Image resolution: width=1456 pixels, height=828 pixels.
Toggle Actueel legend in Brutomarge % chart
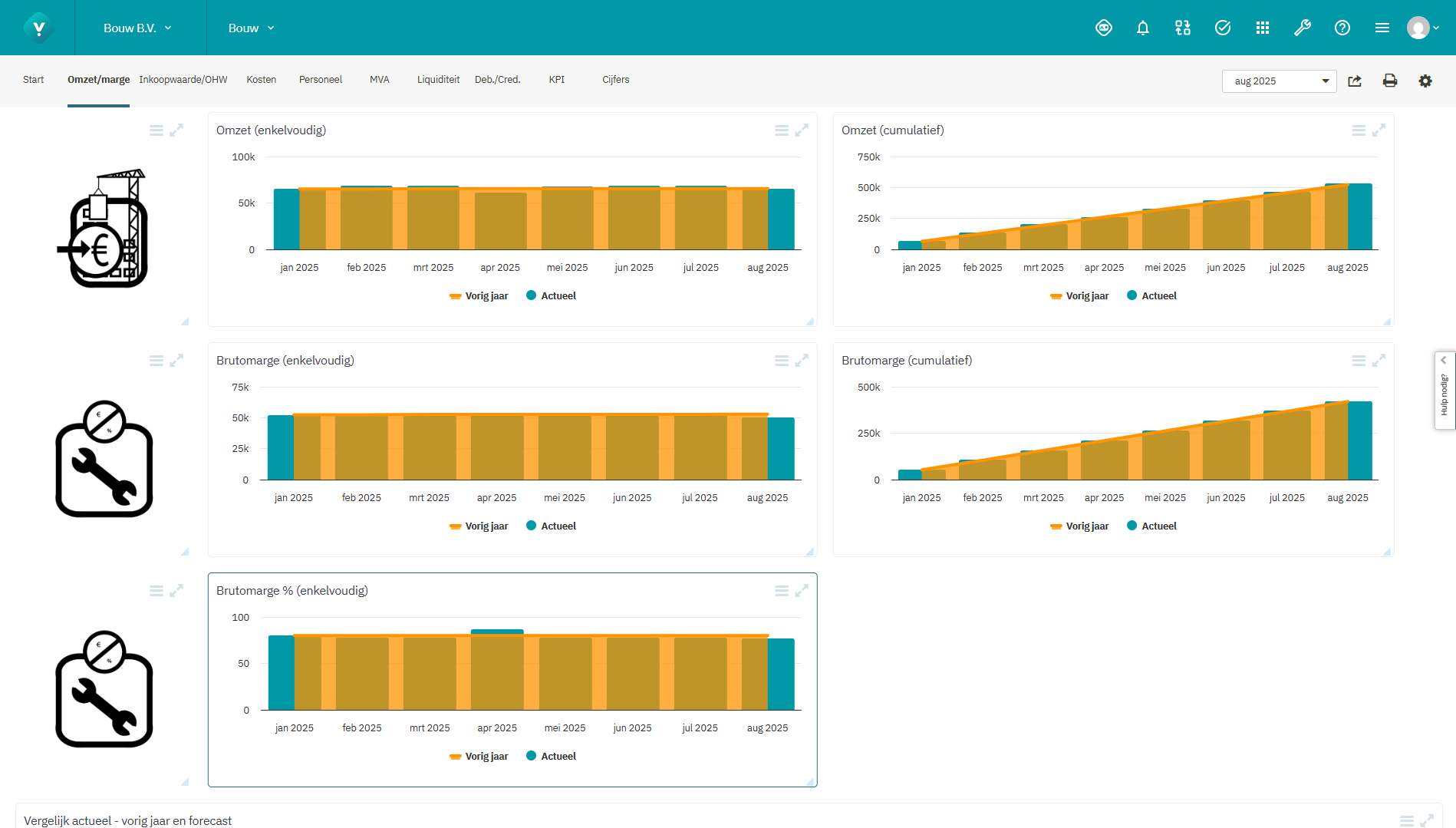click(551, 757)
